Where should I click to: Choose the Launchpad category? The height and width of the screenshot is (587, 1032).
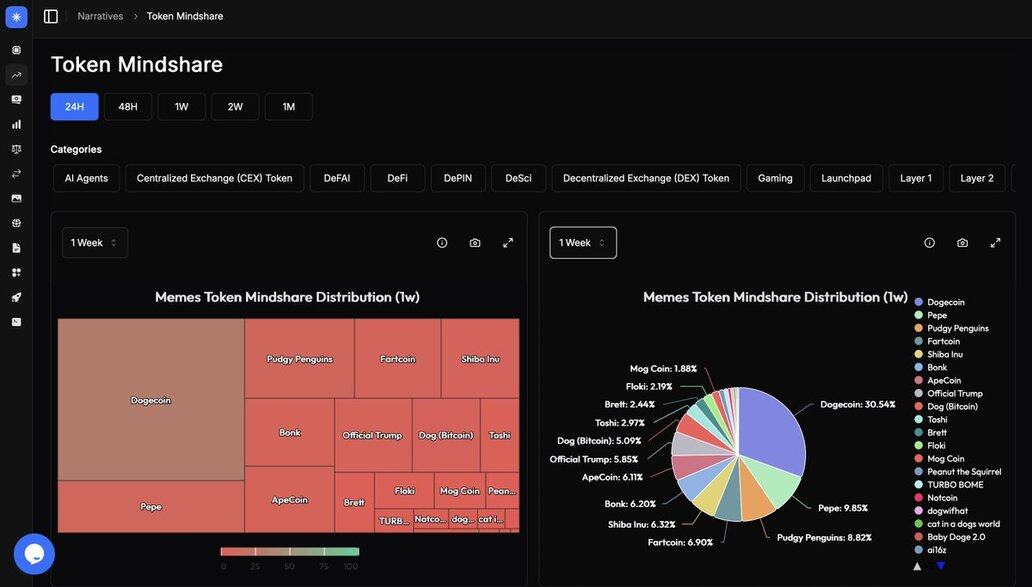[846, 178]
